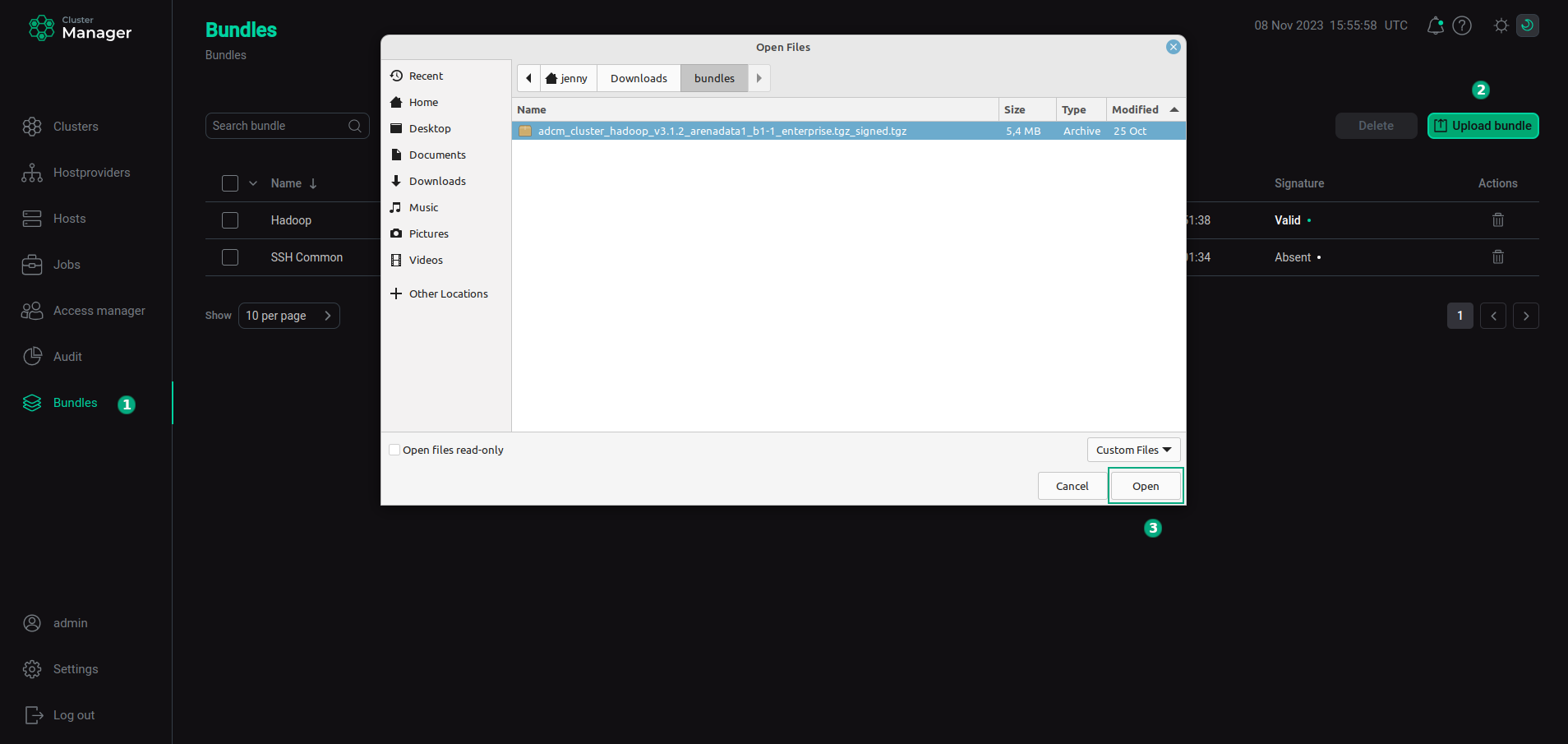Enable Open files read-only checkbox
The image size is (1568, 744).
click(x=394, y=450)
